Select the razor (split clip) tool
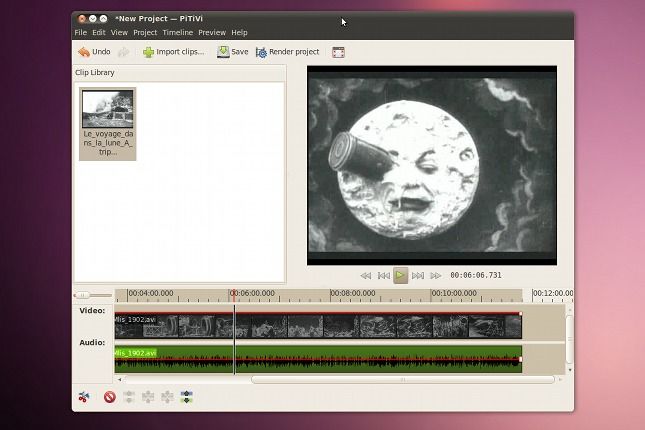The image size is (645, 430). 84,397
